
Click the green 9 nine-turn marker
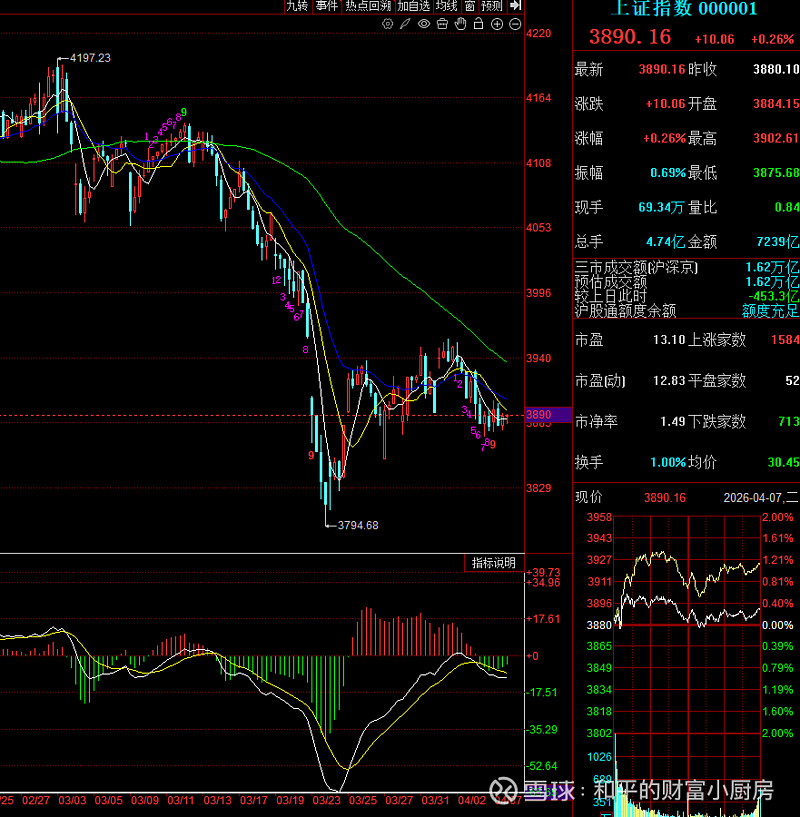tap(183, 113)
